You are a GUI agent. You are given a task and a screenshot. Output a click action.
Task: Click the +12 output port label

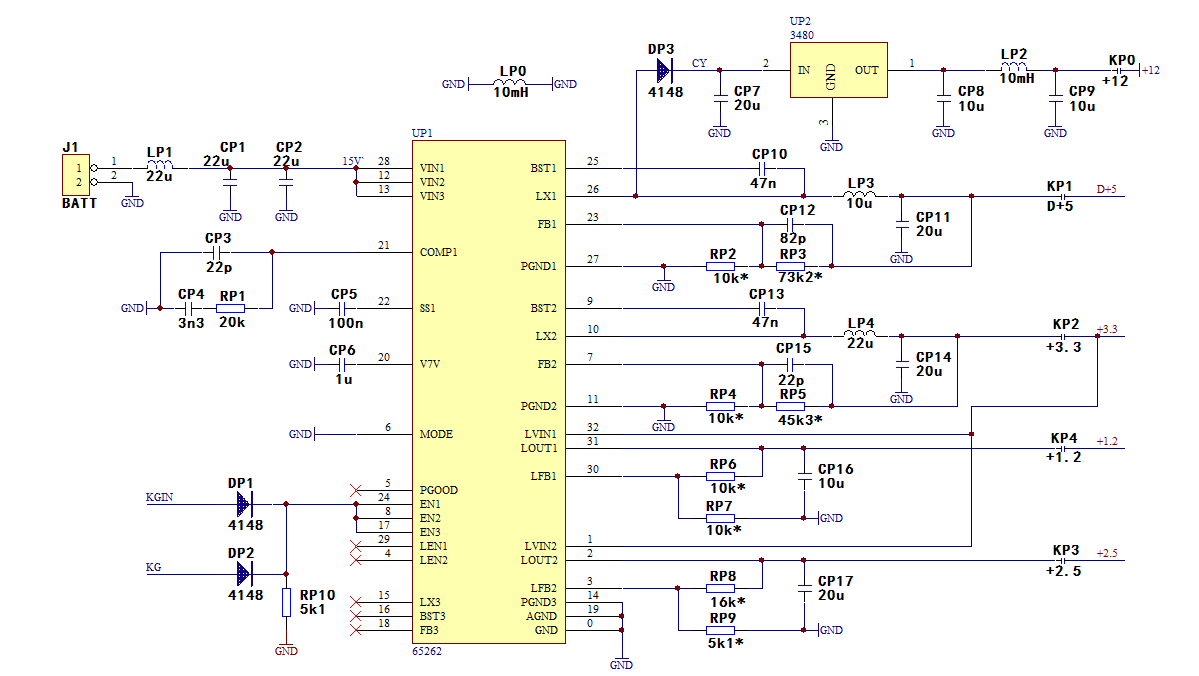1149,70
